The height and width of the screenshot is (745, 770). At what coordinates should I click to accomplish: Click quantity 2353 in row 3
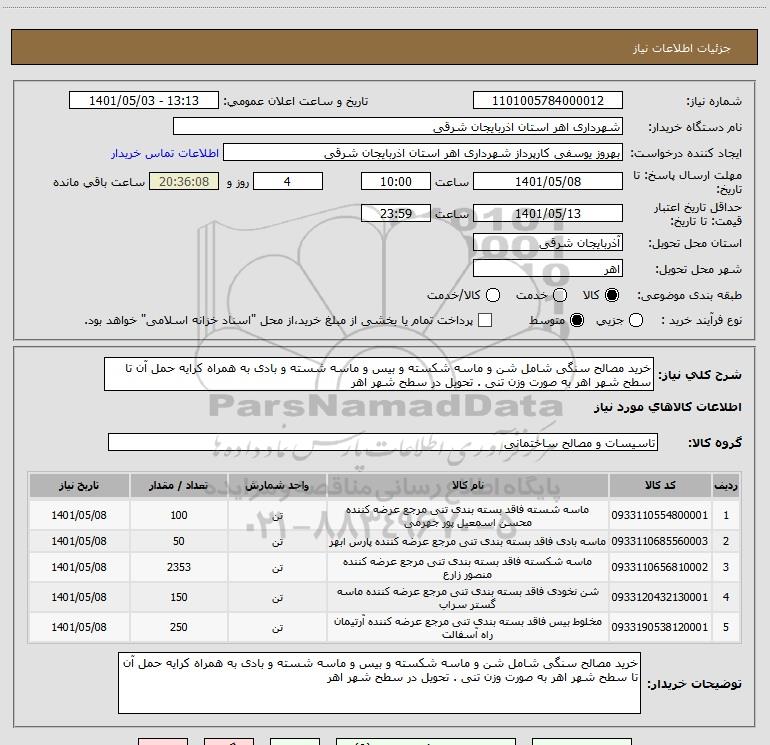pyautogui.click(x=179, y=567)
